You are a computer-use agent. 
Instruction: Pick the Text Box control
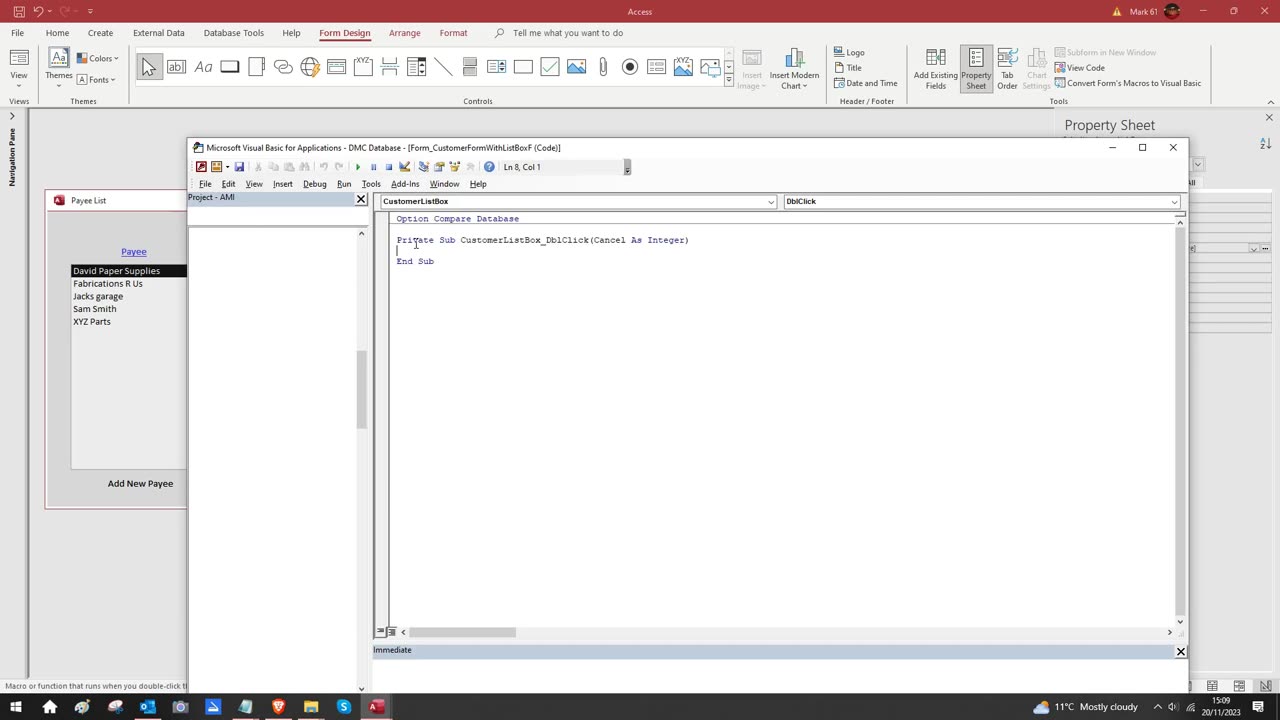[176, 67]
